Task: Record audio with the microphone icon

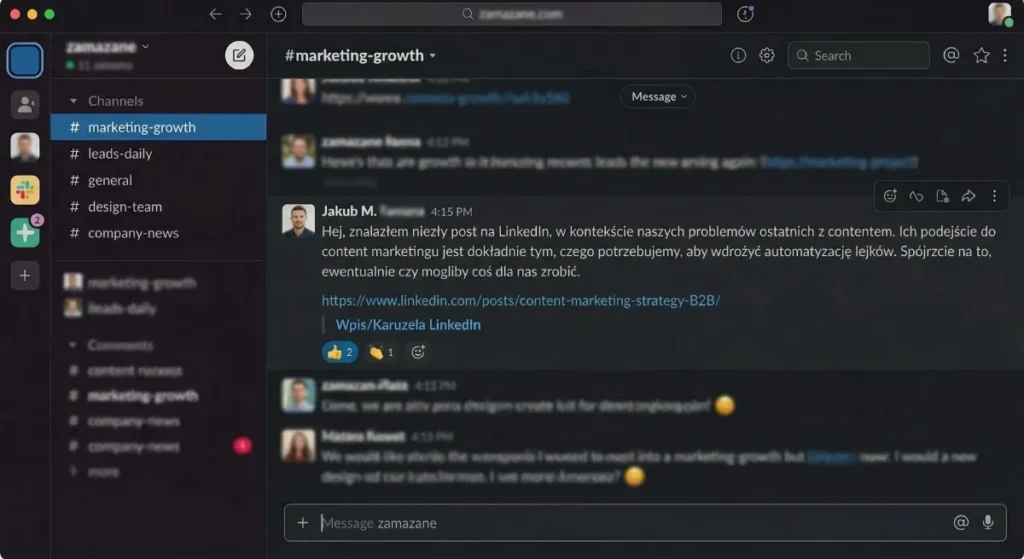Action: click(988, 522)
